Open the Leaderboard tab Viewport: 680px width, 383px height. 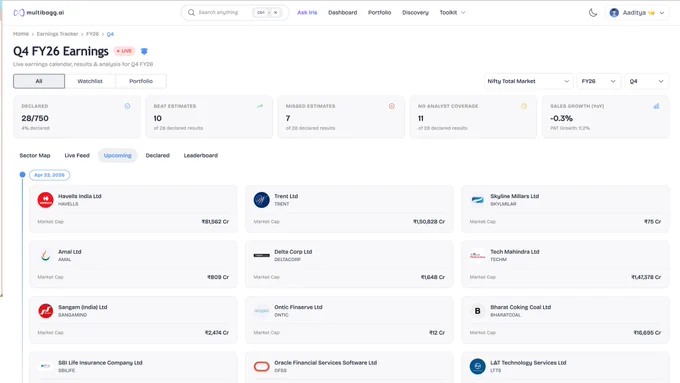pos(201,155)
